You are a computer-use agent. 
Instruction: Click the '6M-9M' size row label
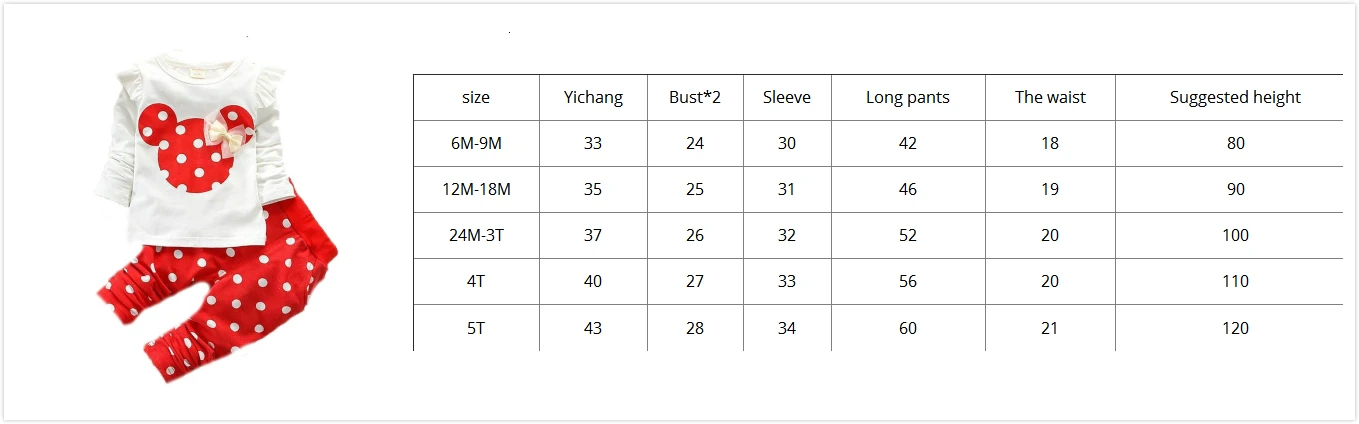(x=476, y=143)
